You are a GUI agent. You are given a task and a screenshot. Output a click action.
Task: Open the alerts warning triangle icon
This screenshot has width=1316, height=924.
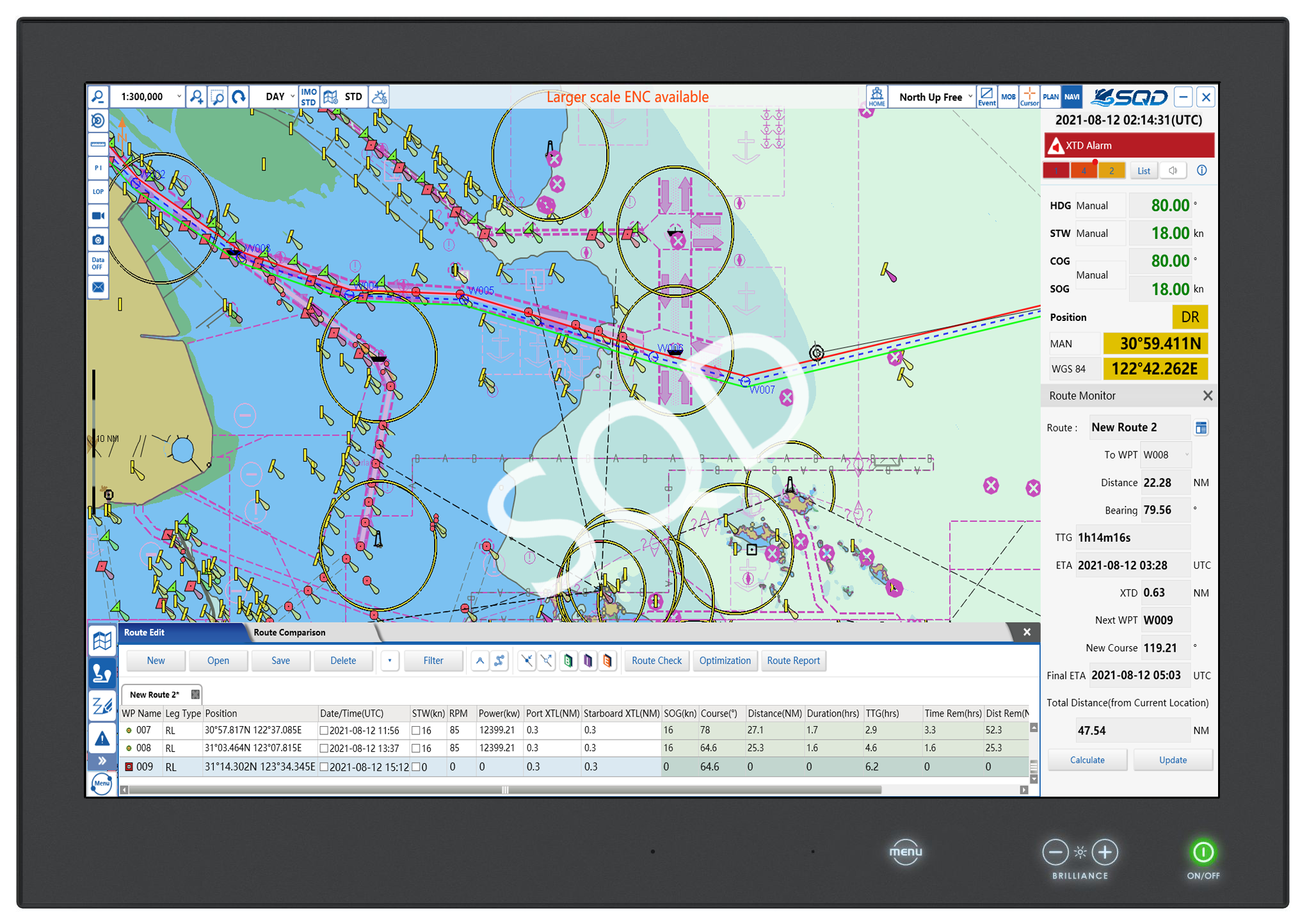(x=102, y=739)
